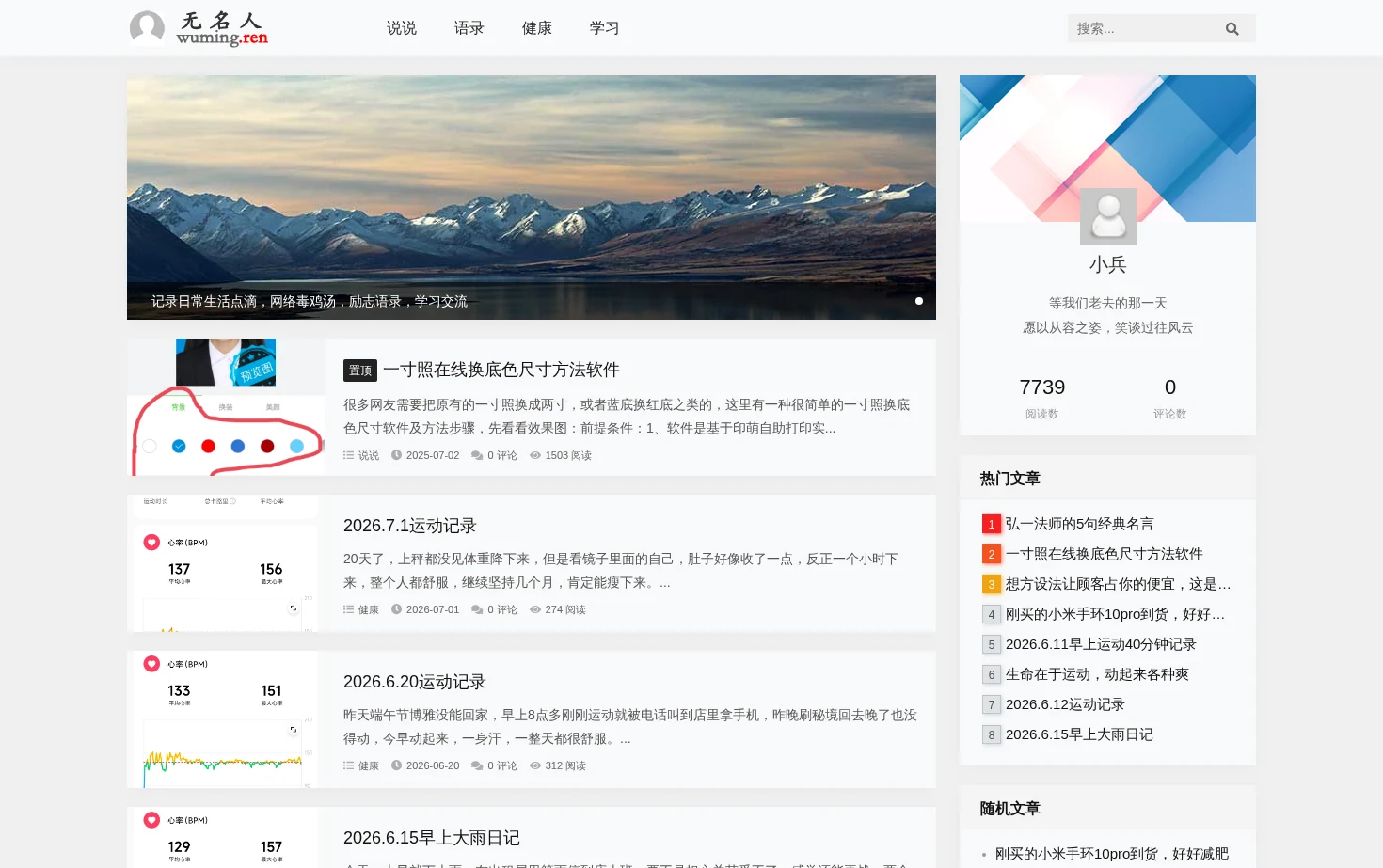Click 1503 阅读 count text
Screen dimensions: 1383x868
click(568, 455)
